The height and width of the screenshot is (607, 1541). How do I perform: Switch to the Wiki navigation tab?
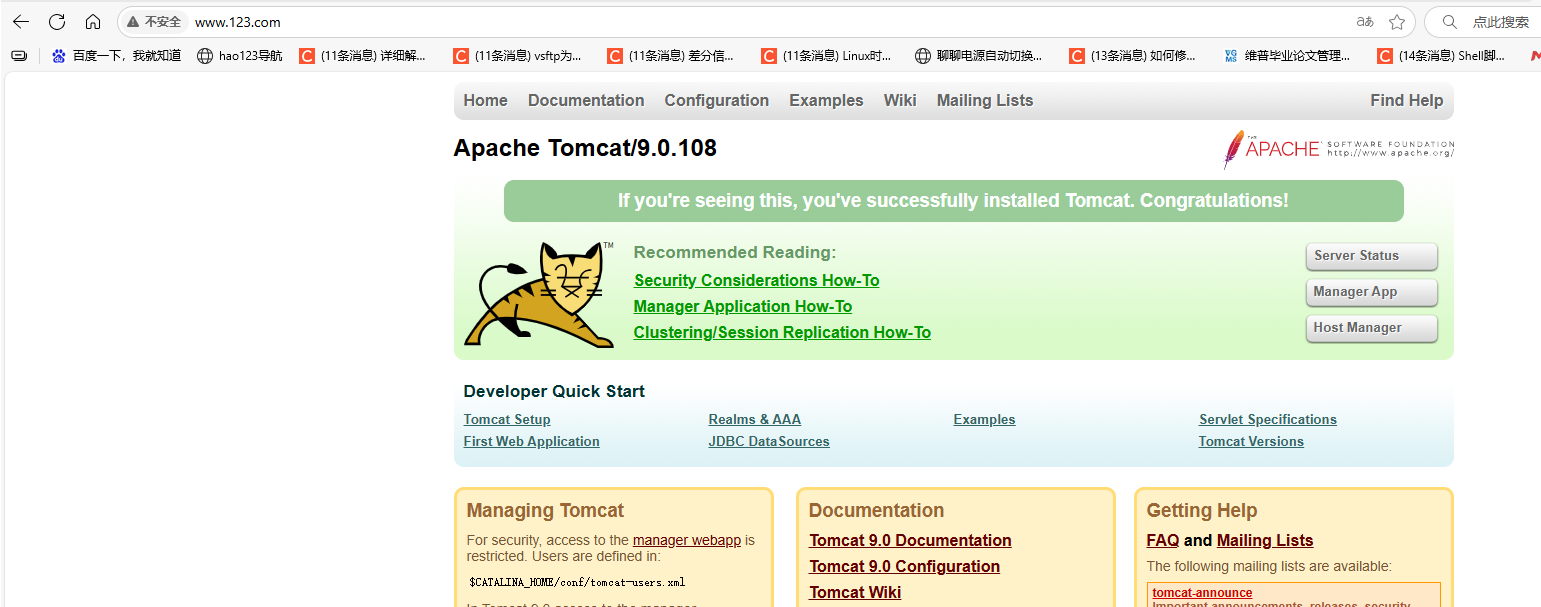coord(899,100)
